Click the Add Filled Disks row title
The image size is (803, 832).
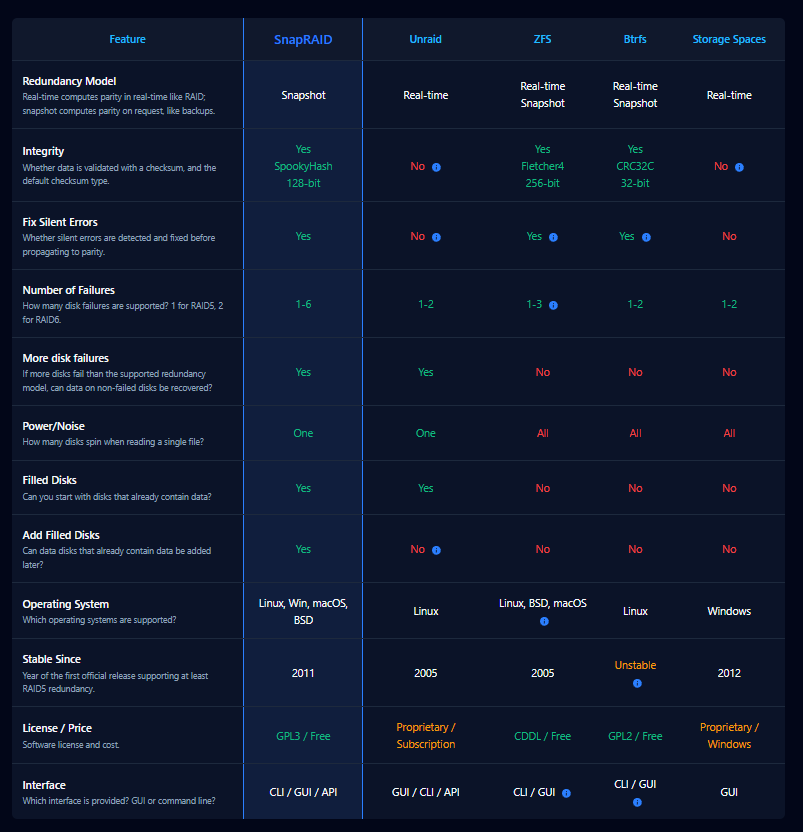[x=61, y=535]
